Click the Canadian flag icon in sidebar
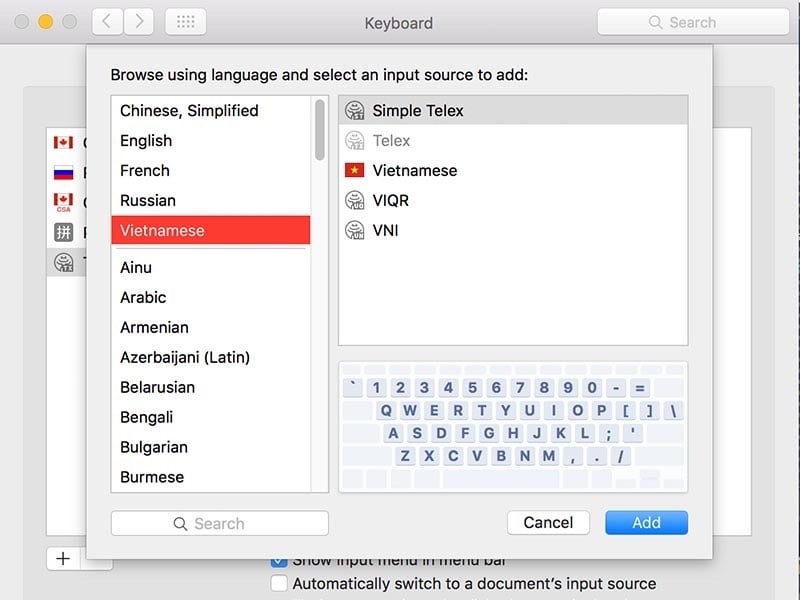 [x=63, y=142]
